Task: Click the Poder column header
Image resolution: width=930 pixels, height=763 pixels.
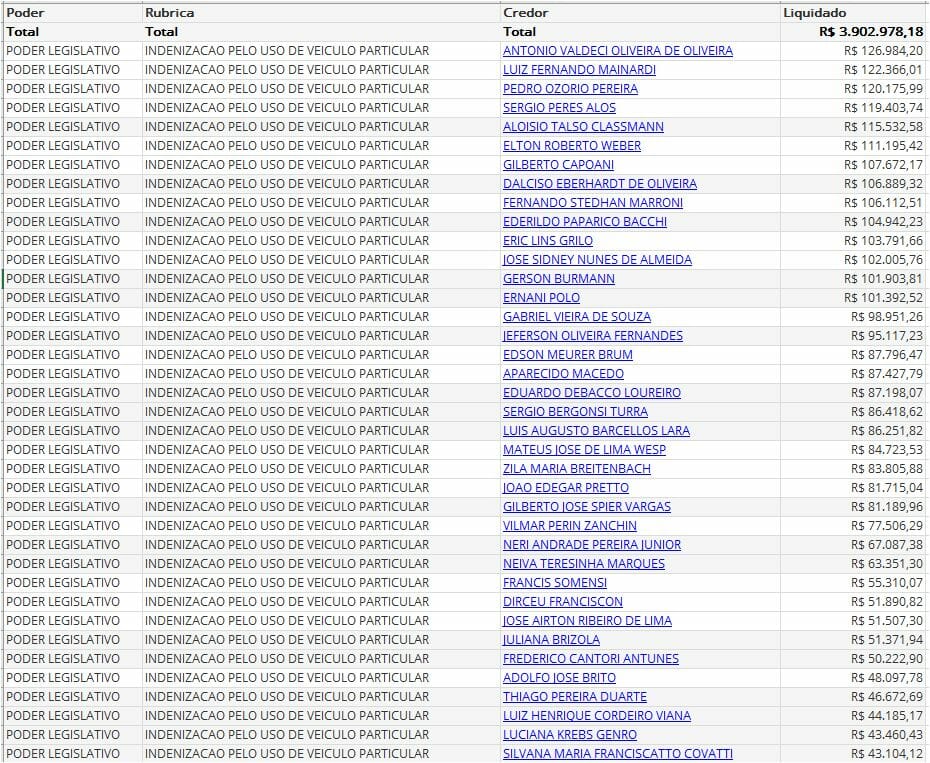Action: click(25, 13)
